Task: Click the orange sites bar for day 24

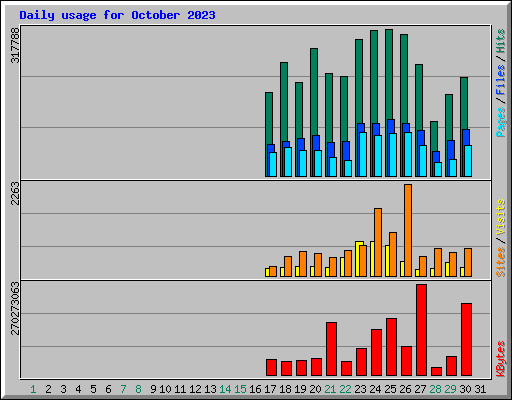Action: (x=378, y=242)
